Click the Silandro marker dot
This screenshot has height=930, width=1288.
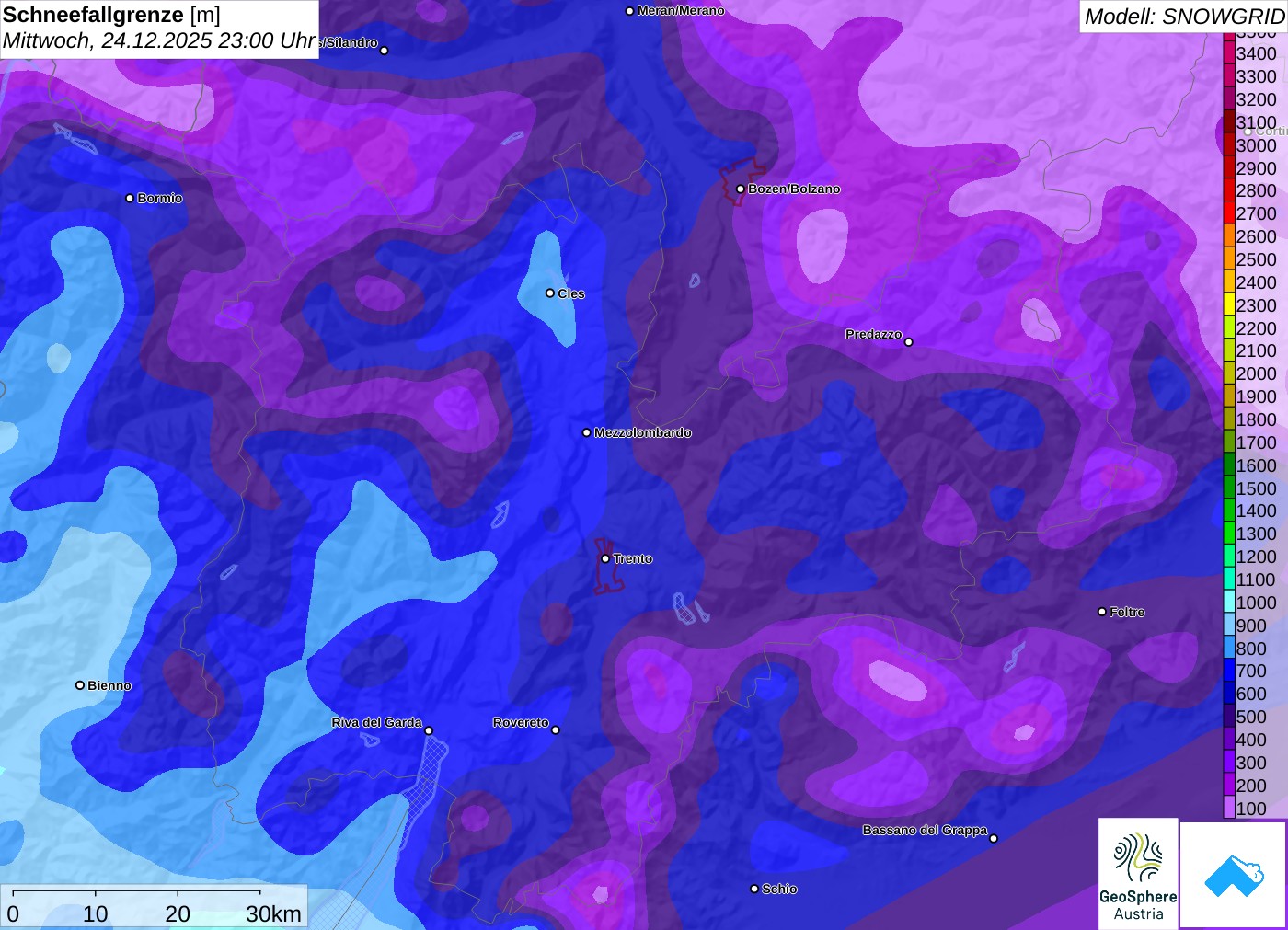[x=385, y=51]
